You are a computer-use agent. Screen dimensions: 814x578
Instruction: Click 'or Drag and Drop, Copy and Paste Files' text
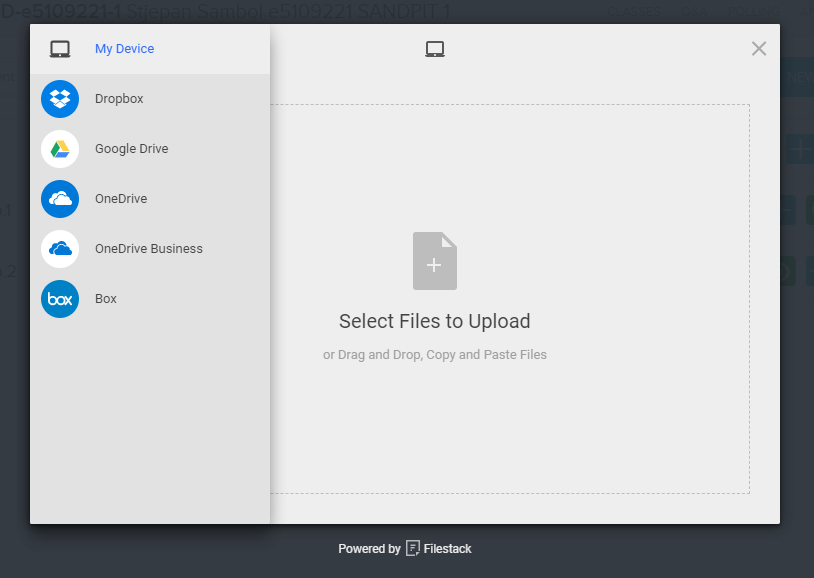pos(435,355)
